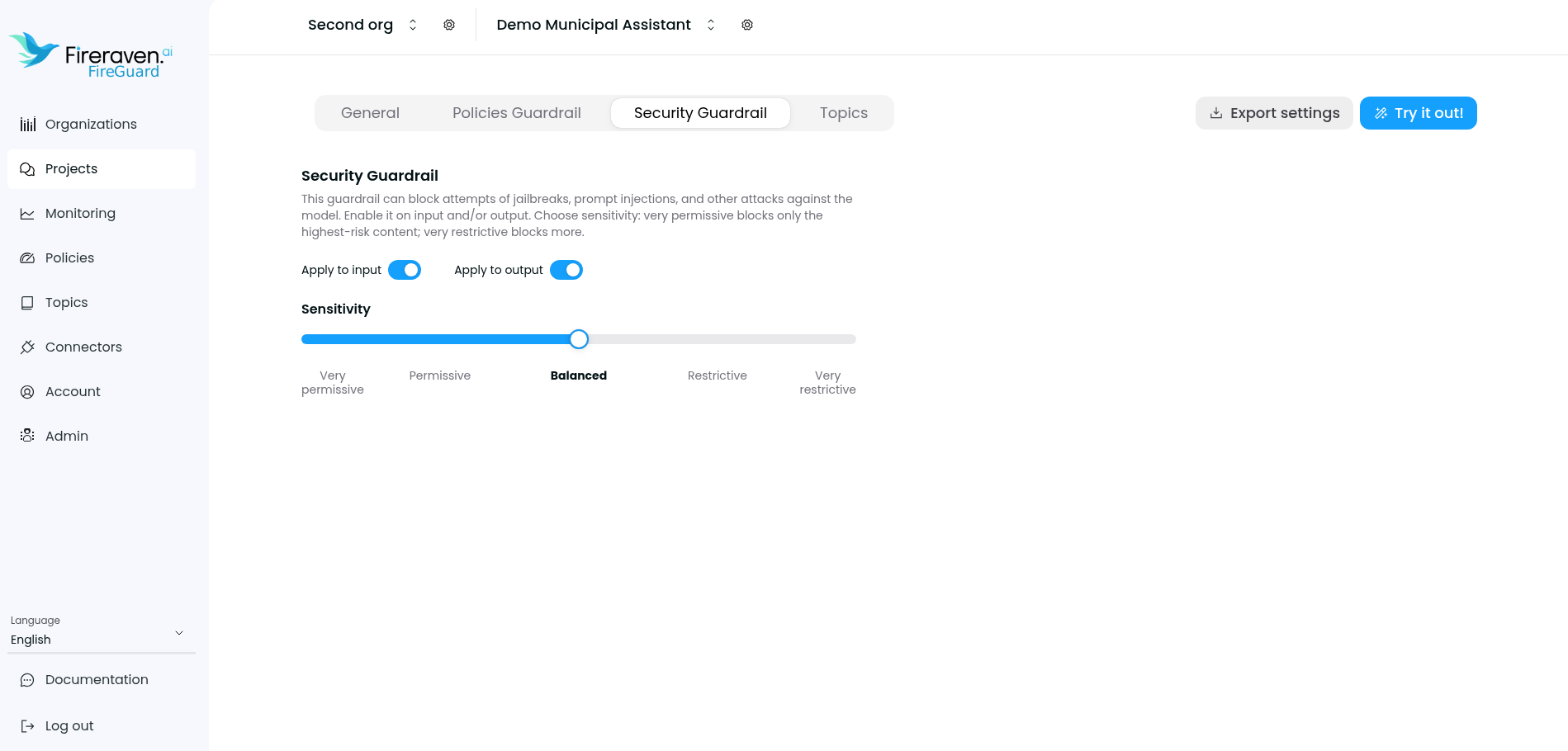Image resolution: width=1568 pixels, height=751 pixels.
Task: Open the gear next to Demo Municipal Assistant
Action: pyautogui.click(x=746, y=25)
